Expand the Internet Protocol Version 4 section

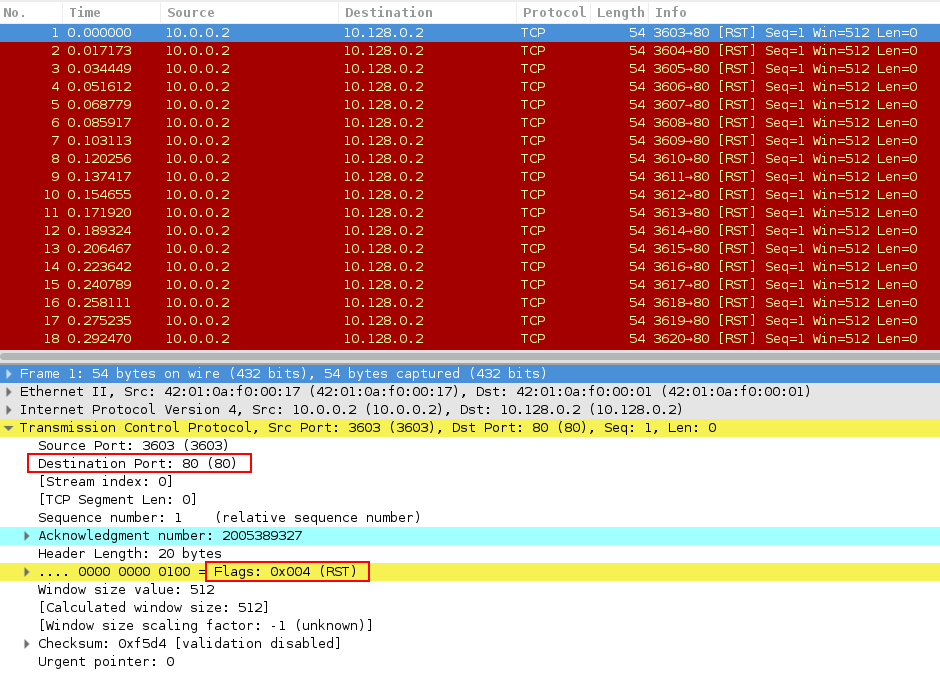click(x=8, y=410)
